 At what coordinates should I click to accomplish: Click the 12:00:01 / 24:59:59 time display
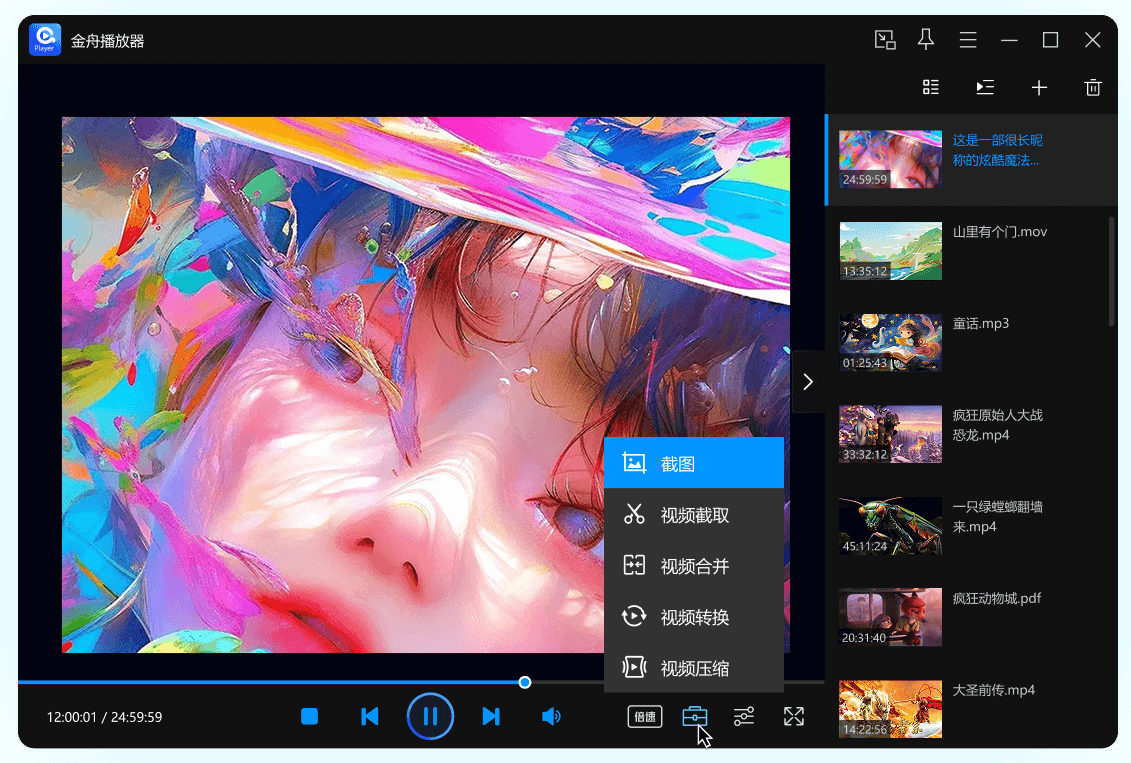point(105,717)
